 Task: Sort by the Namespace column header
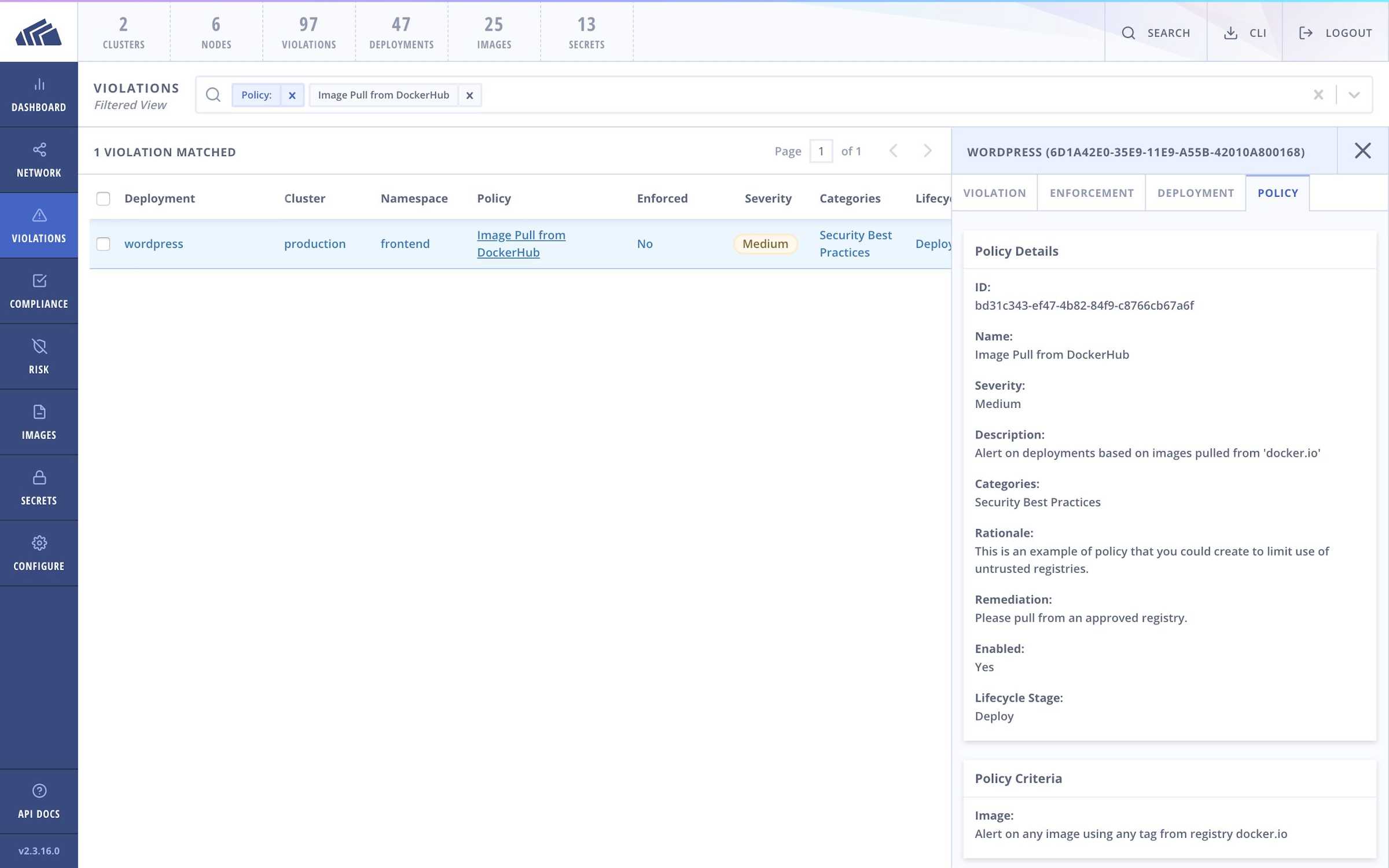pyautogui.click(x=414, y=198)
